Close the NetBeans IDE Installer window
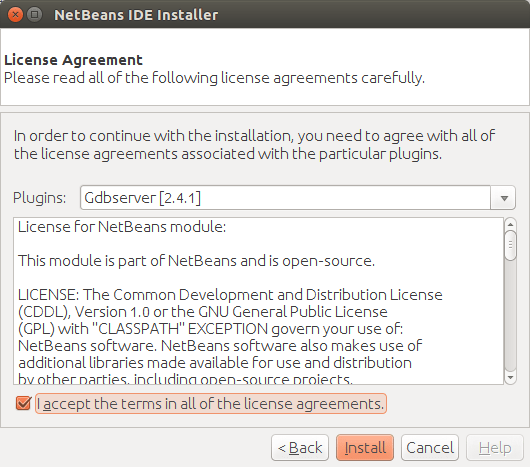The width and height of the screenshot is (530, 467). pos(15,15)
